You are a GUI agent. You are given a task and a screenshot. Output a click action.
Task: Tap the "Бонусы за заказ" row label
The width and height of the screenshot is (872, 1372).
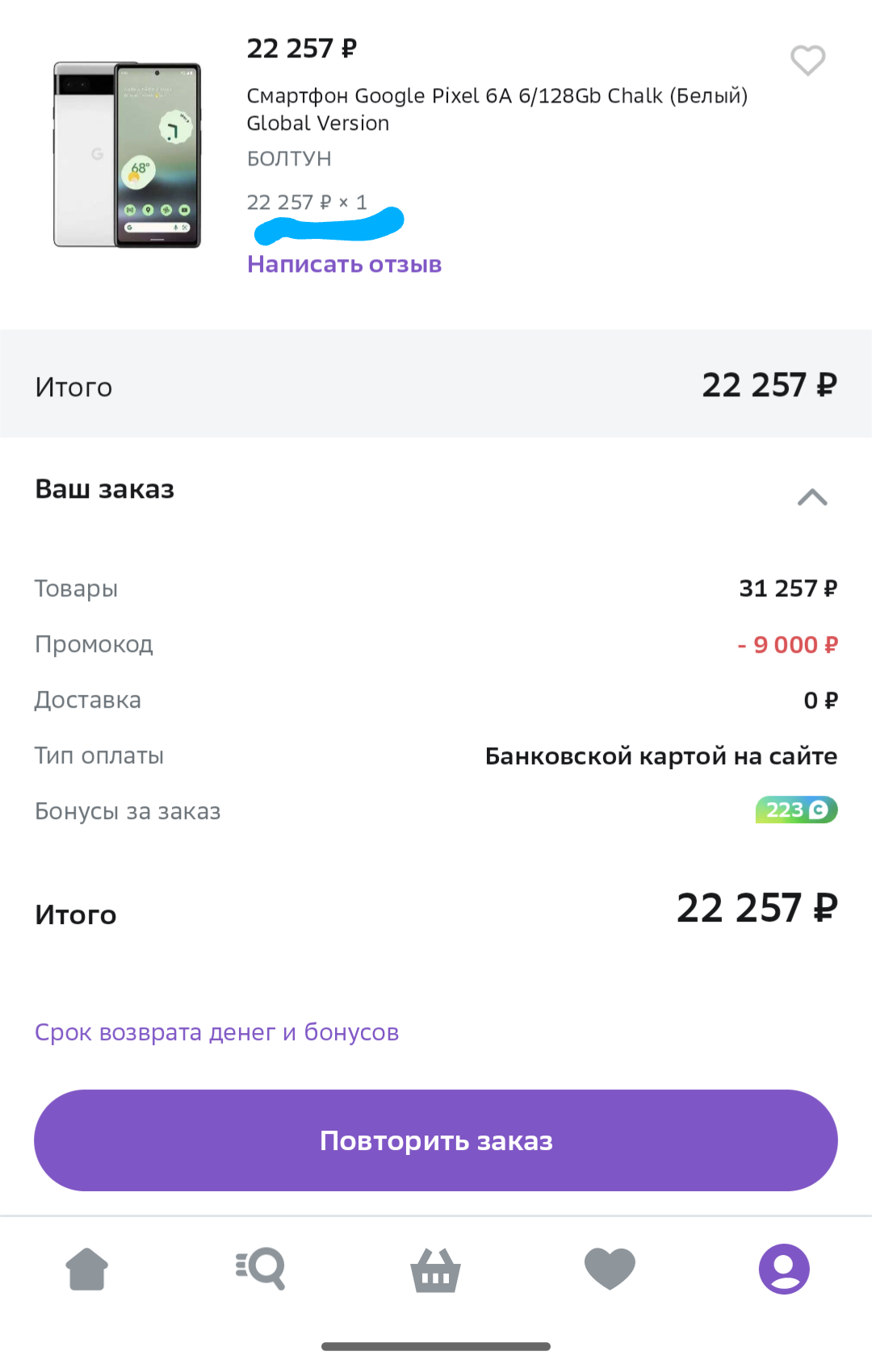point(128,811)
